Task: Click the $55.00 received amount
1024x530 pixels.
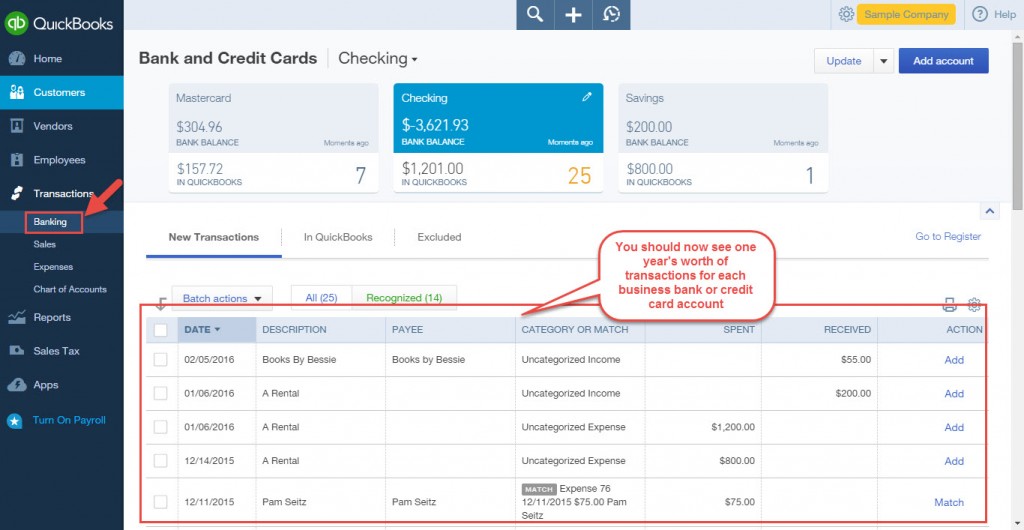Action: tap(856, 360)
